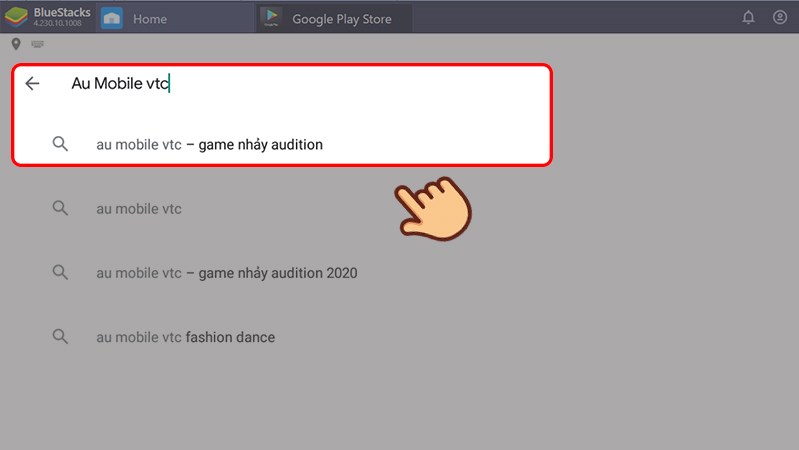Click magnifier icon beside 'au mobile vtc fashion dance'
Viewport: 799px width, 450px height.
[60, 336]
